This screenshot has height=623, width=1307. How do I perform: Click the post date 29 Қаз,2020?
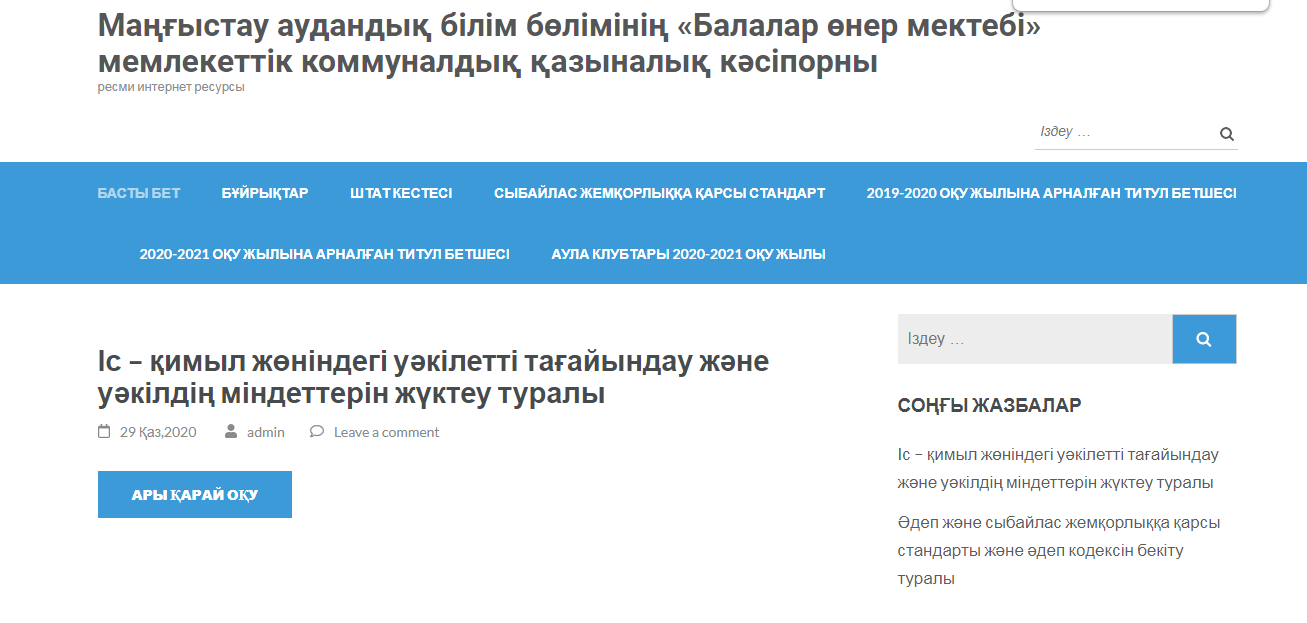(x=158, y=432)
